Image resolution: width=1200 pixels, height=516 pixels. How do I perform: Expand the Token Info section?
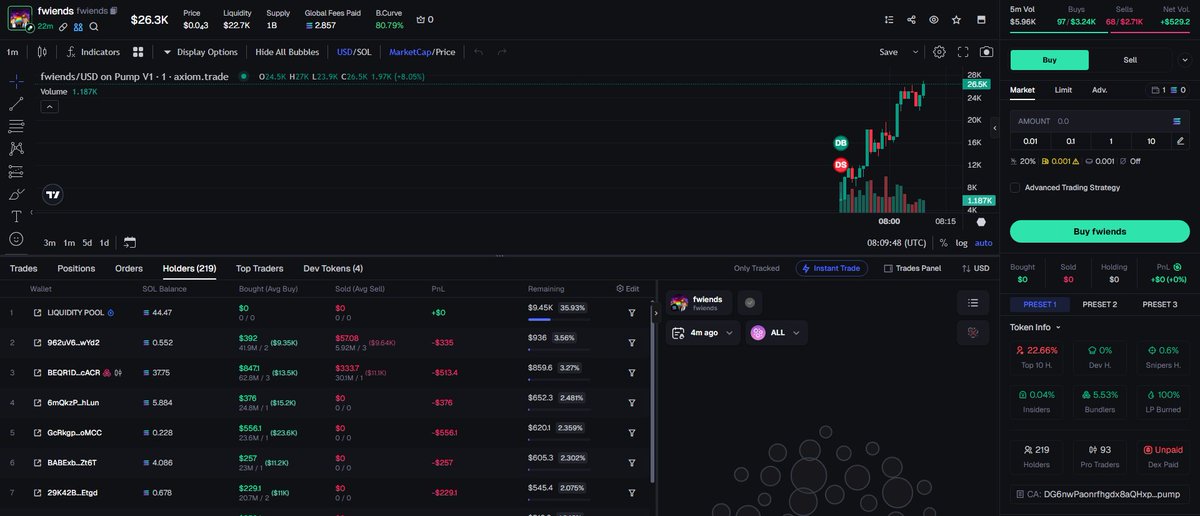[1035, 327]
